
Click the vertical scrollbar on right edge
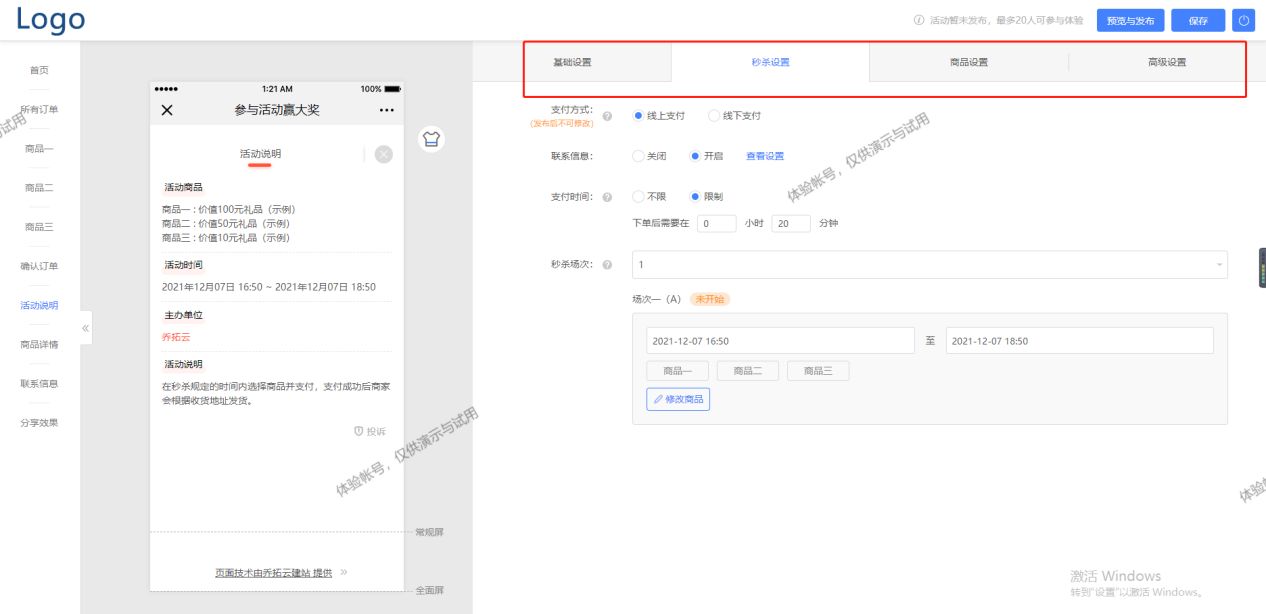1262,268
